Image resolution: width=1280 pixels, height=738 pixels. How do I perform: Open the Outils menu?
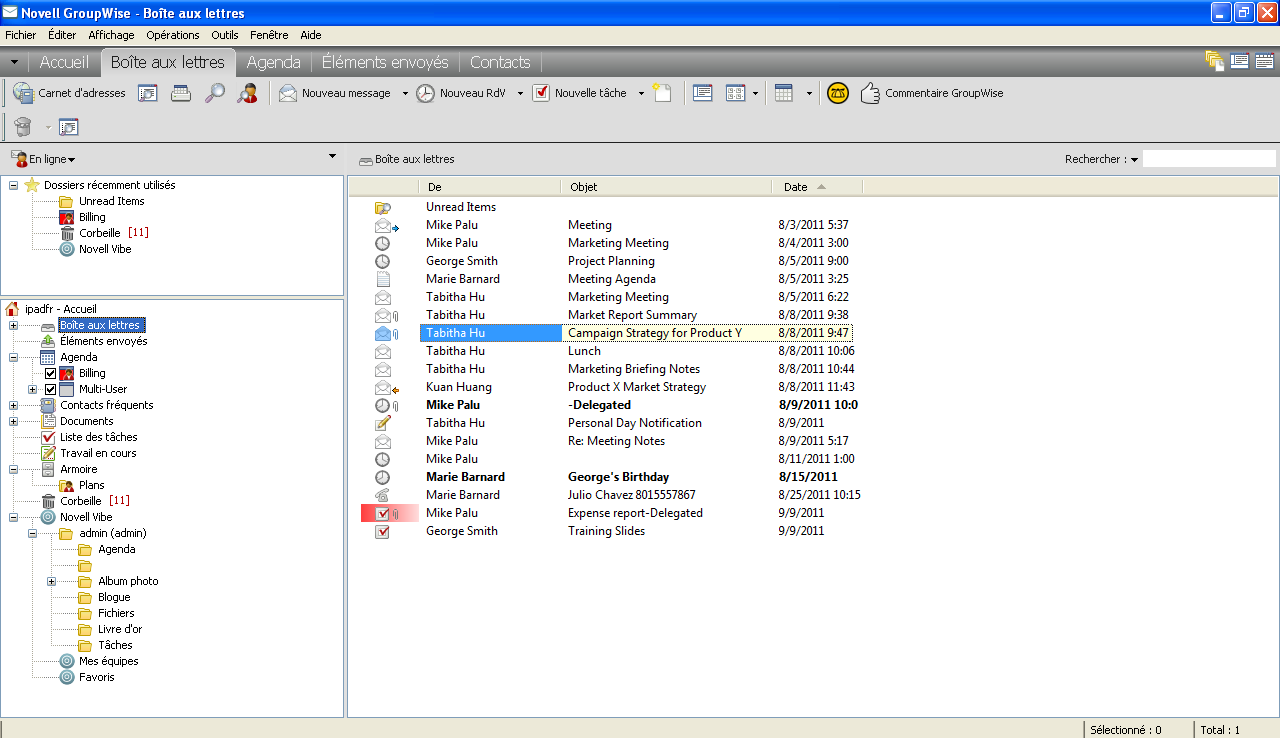coord(225,35)
